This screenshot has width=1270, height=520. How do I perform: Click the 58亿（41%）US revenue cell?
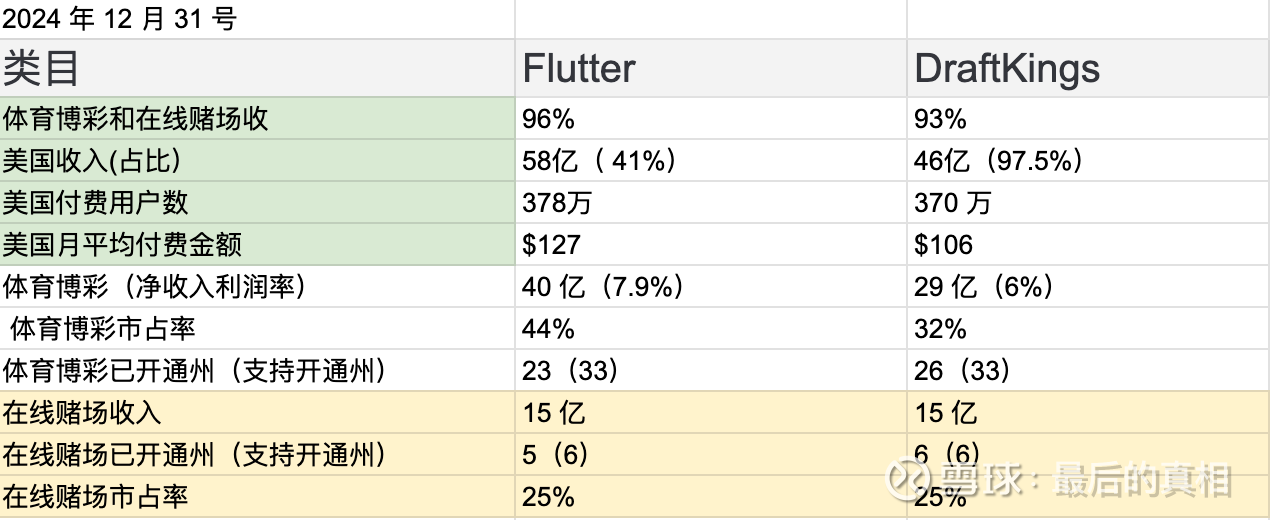pos(711,161)
